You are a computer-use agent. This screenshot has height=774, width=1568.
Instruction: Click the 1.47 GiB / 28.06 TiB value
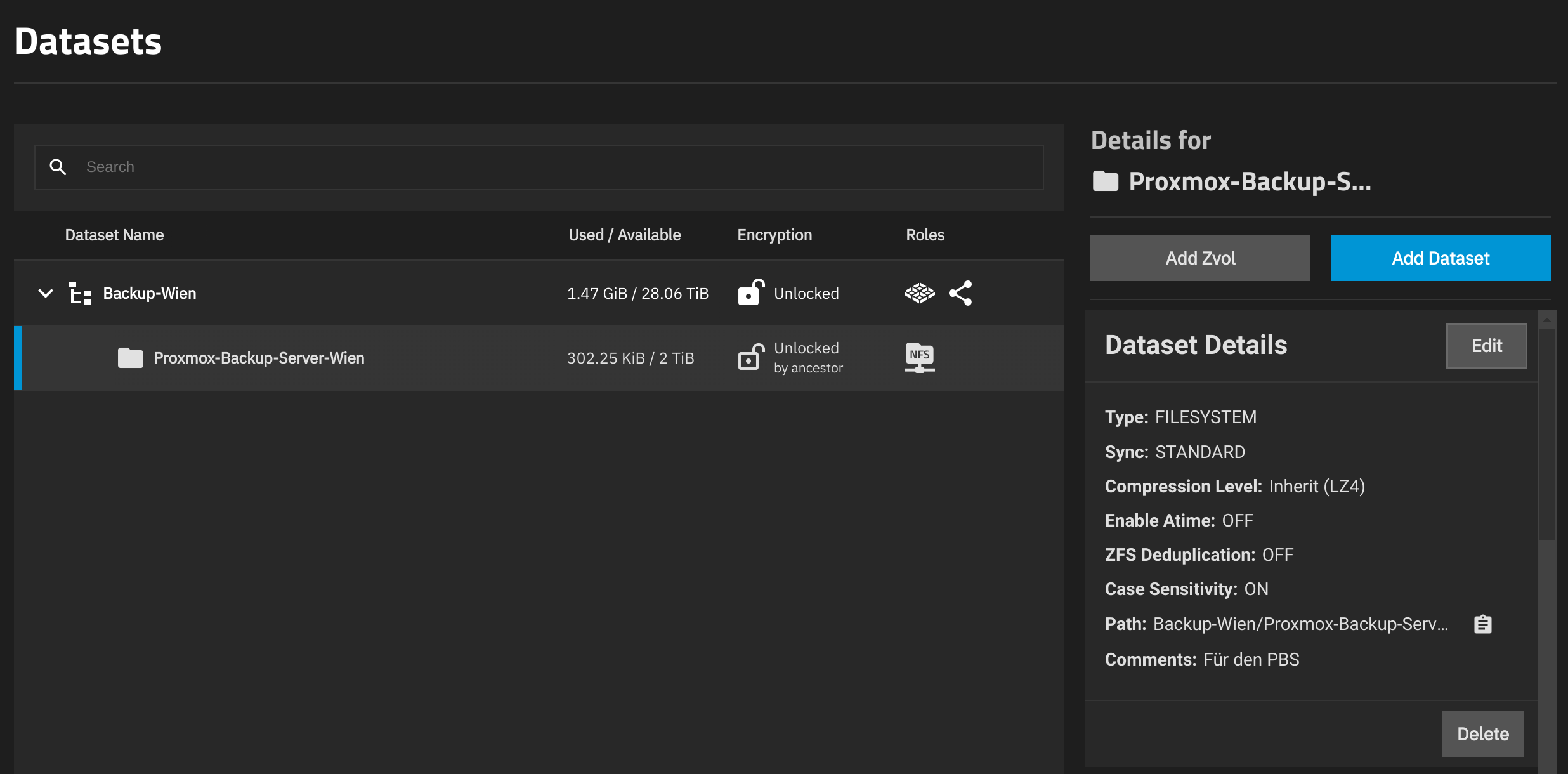click(637, 294)
